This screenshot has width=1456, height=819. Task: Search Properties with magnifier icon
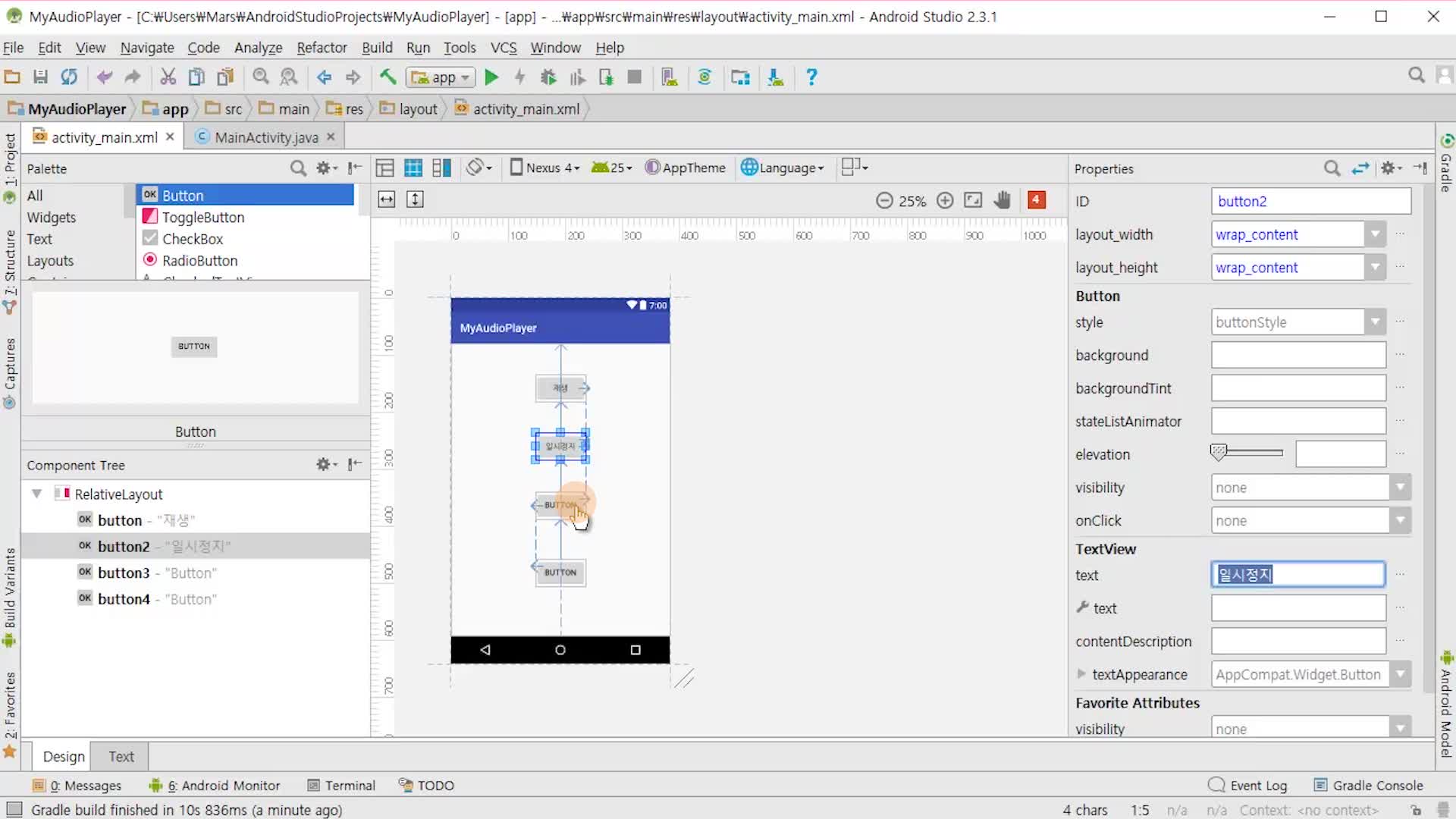1332,168
